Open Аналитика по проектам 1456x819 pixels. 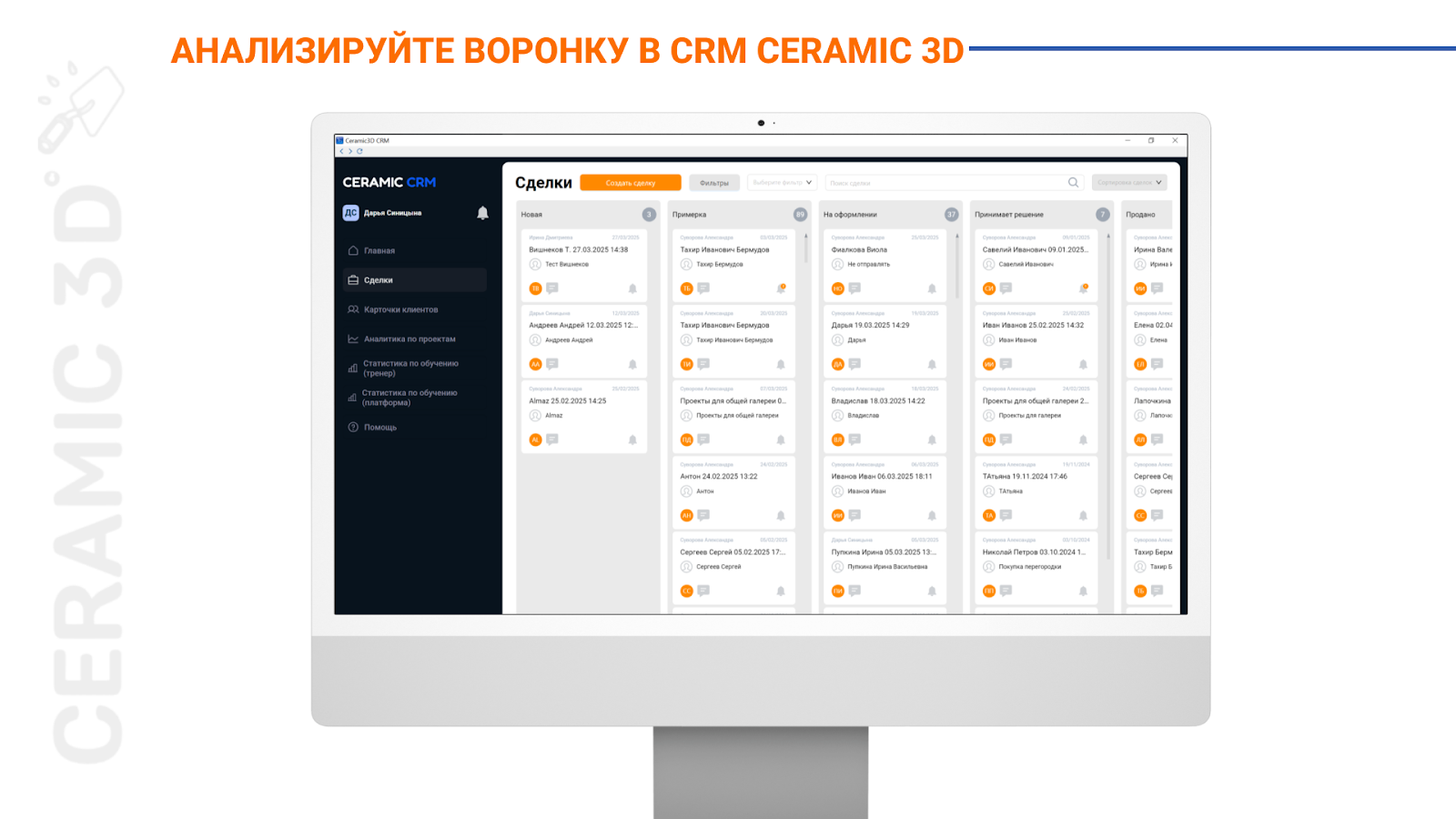click(x=414, y=339)
